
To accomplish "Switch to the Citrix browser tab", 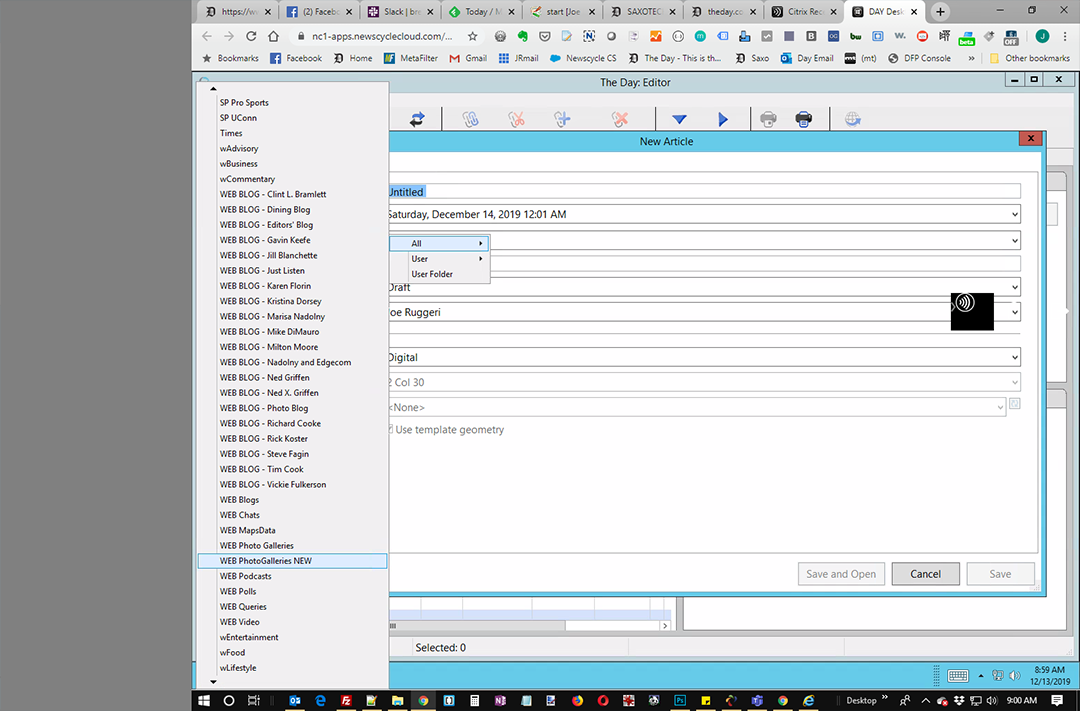I will (804, 12).
